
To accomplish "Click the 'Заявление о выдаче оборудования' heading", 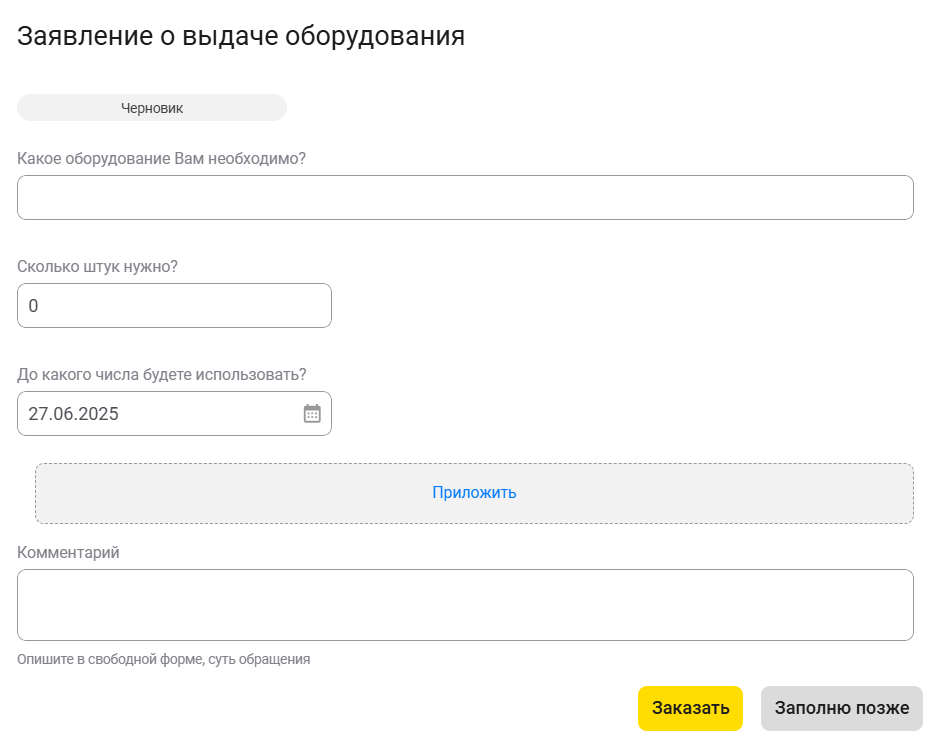I will tap(241, 36).
